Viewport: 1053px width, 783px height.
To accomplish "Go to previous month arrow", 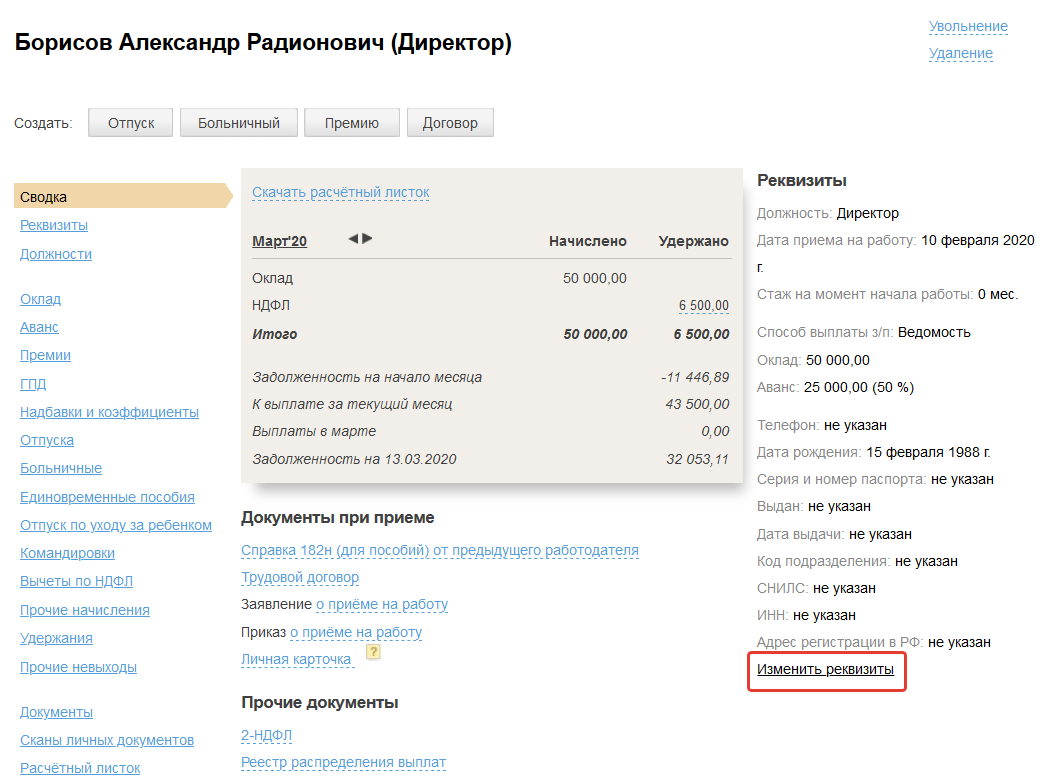I will [353, 239].
